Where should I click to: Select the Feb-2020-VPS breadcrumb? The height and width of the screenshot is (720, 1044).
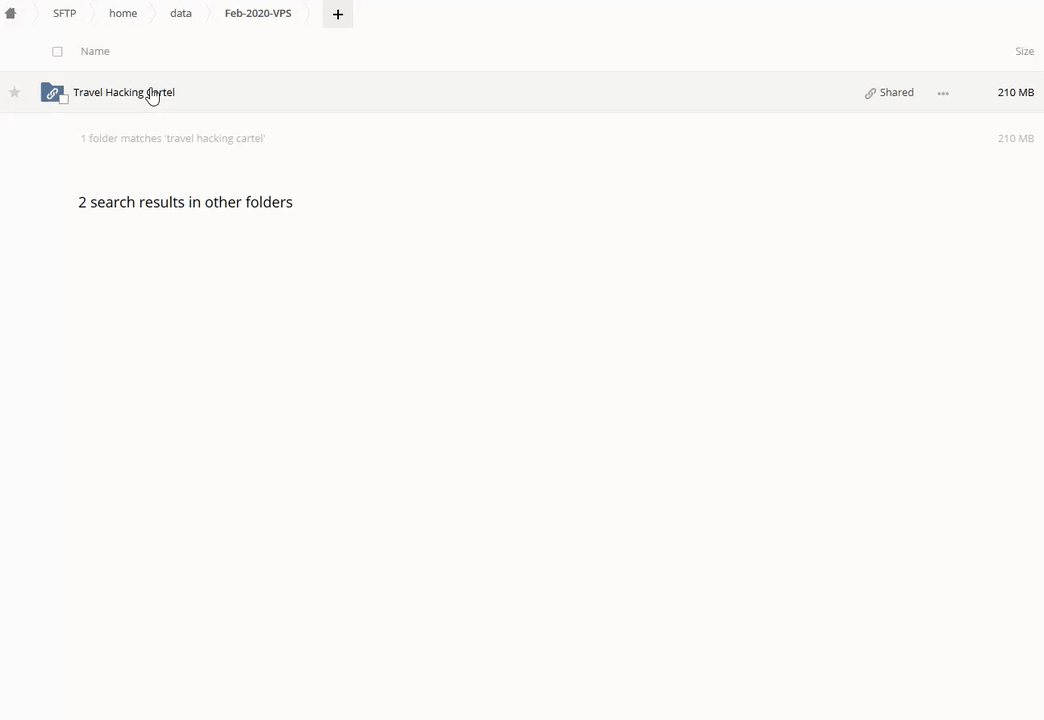point(258,14)
